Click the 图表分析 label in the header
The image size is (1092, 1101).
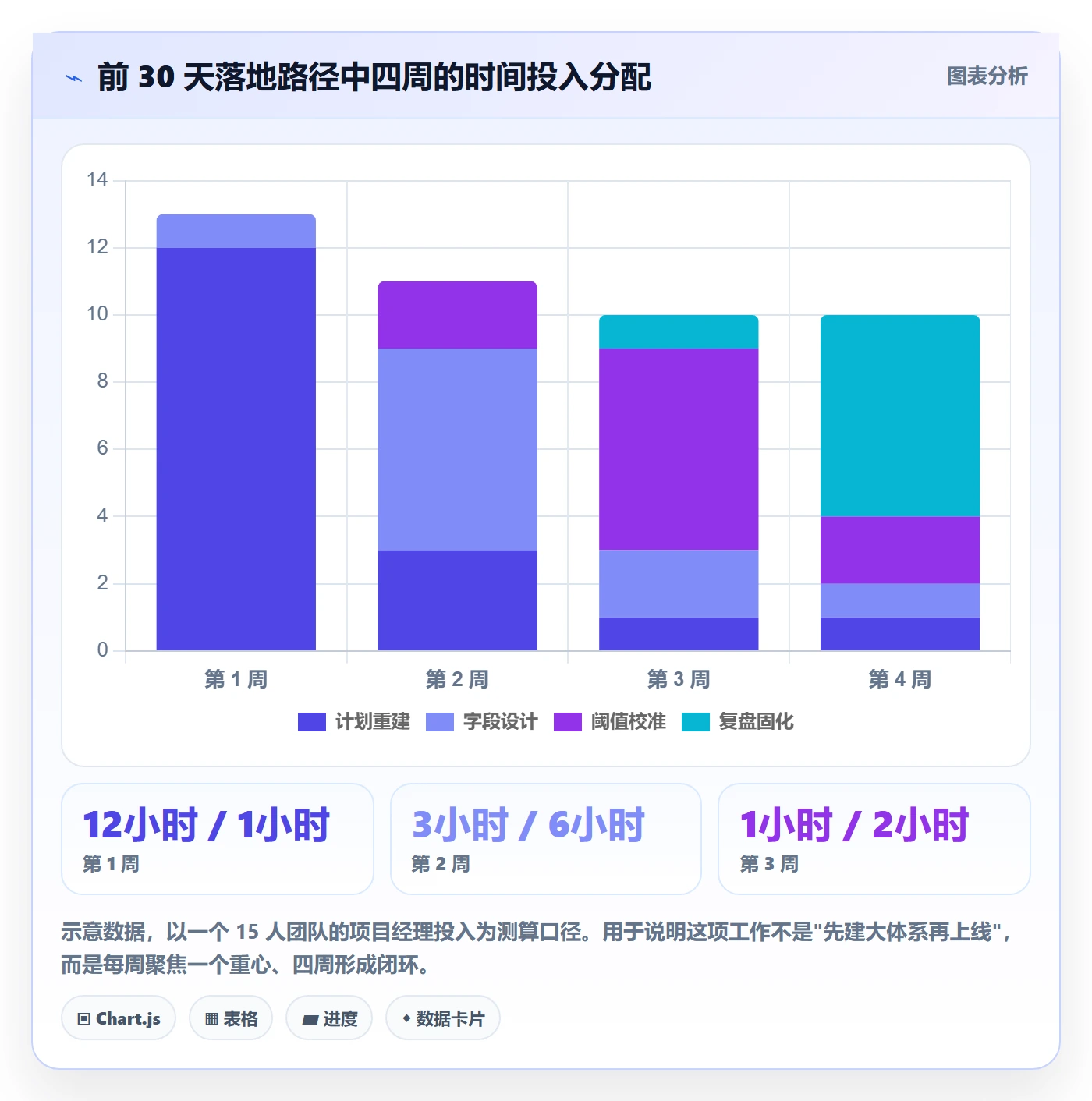tap(987, 76)
